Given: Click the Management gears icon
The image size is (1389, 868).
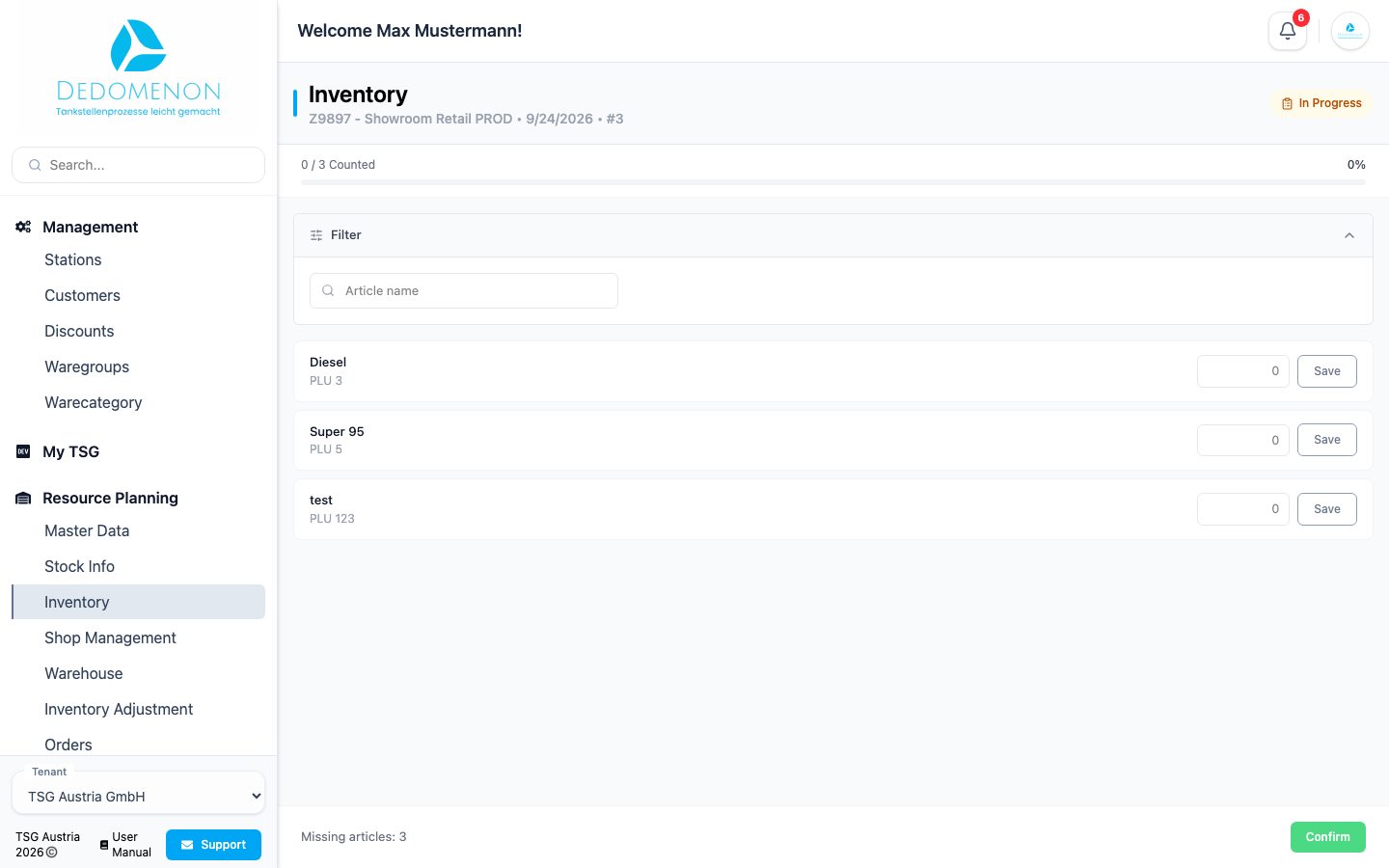Looking at the screenshot, I should [23, 227].
